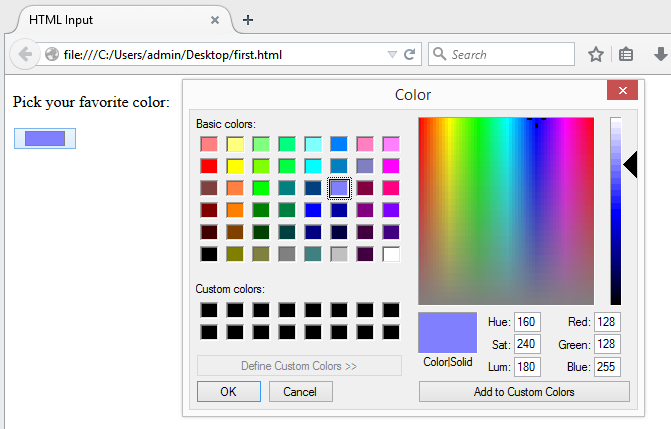
Task: Select the first custom color slot
Action: click(x=209, y=310)
